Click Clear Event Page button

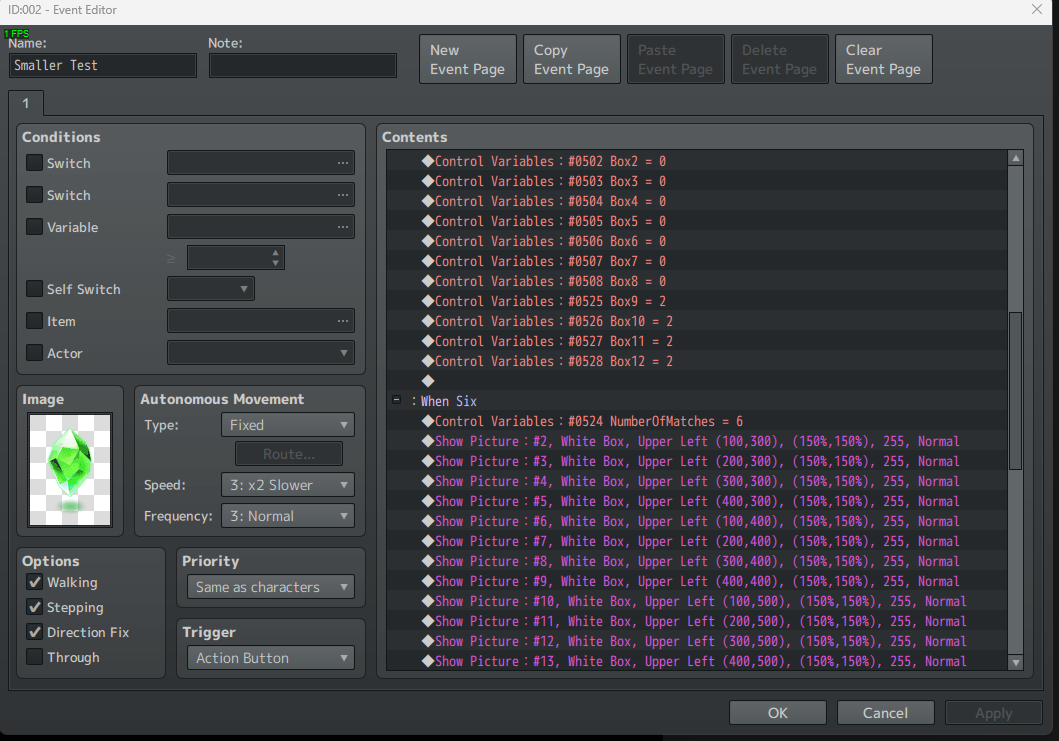click(x=883, y=59)
